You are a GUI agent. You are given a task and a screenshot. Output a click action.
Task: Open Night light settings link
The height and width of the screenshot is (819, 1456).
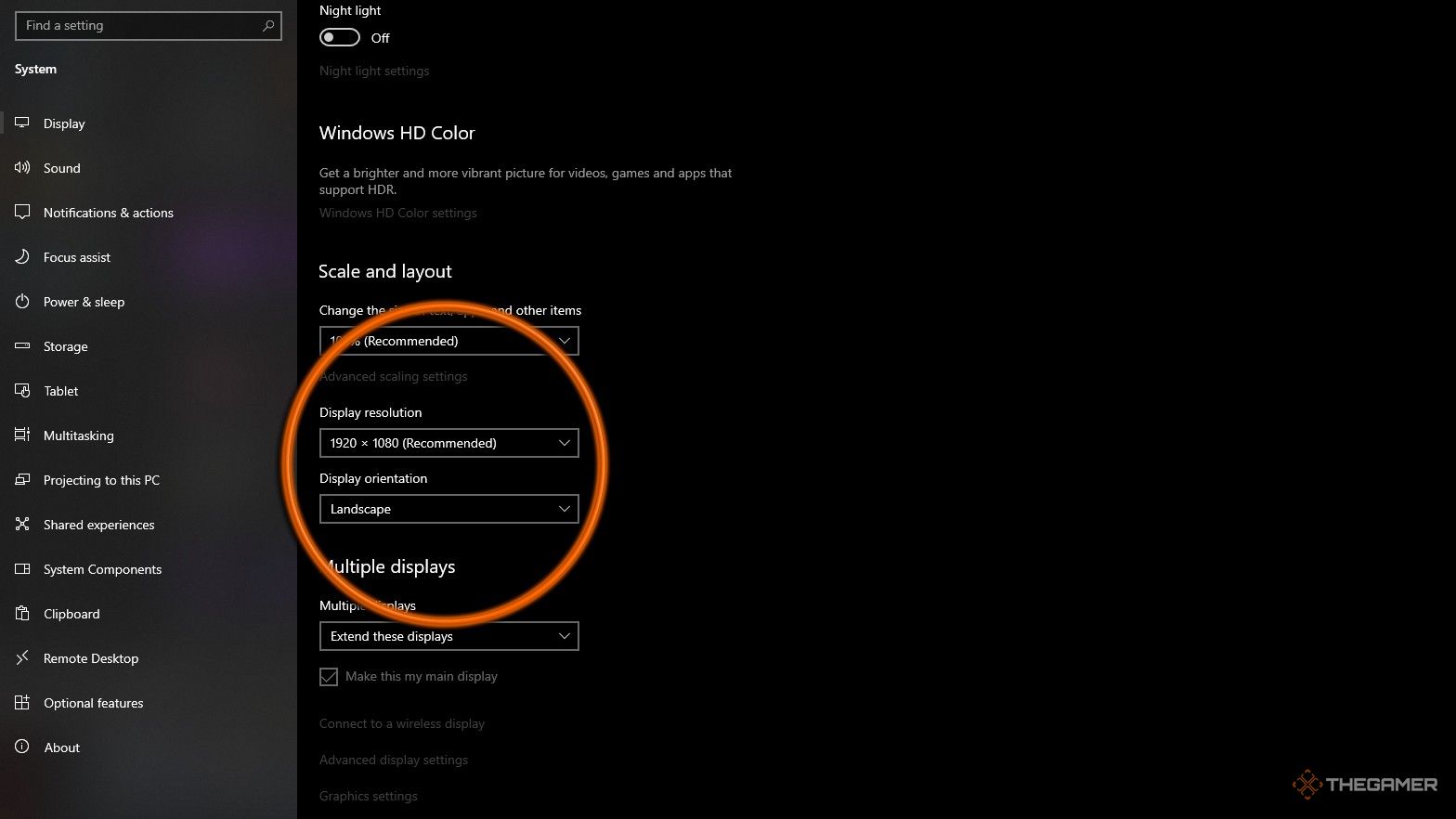coord(374,71)
